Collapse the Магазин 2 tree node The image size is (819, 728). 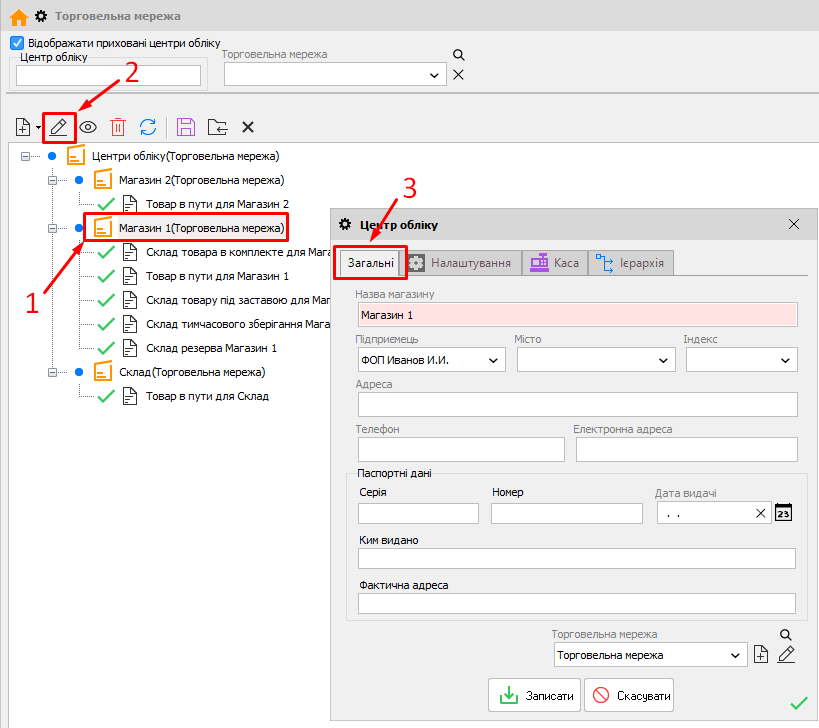coord(52,180)
